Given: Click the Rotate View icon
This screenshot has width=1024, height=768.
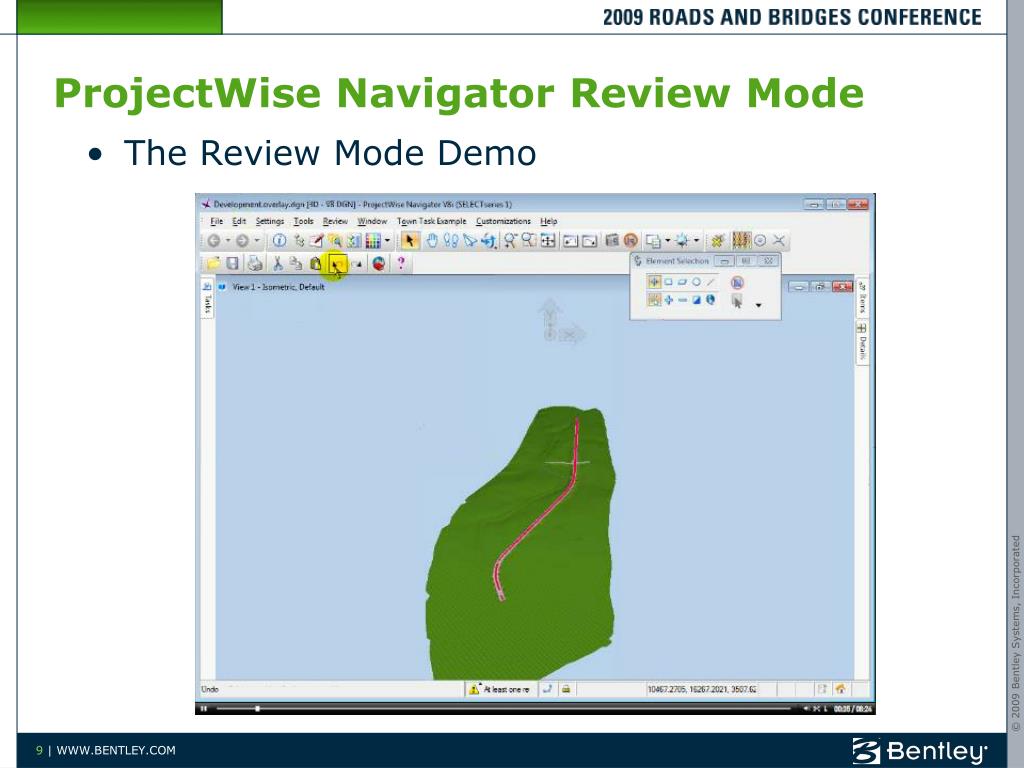Looking at the screenshot, I should (x=488, y=241).
